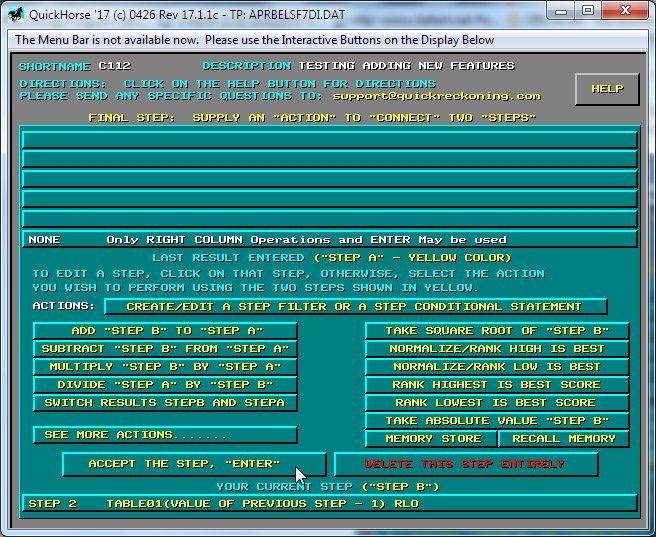The height and width of the screenshot is (537, 656).
Task: Select RANK HIGHEST IS BEST SCORE
Action: point(497,385)
